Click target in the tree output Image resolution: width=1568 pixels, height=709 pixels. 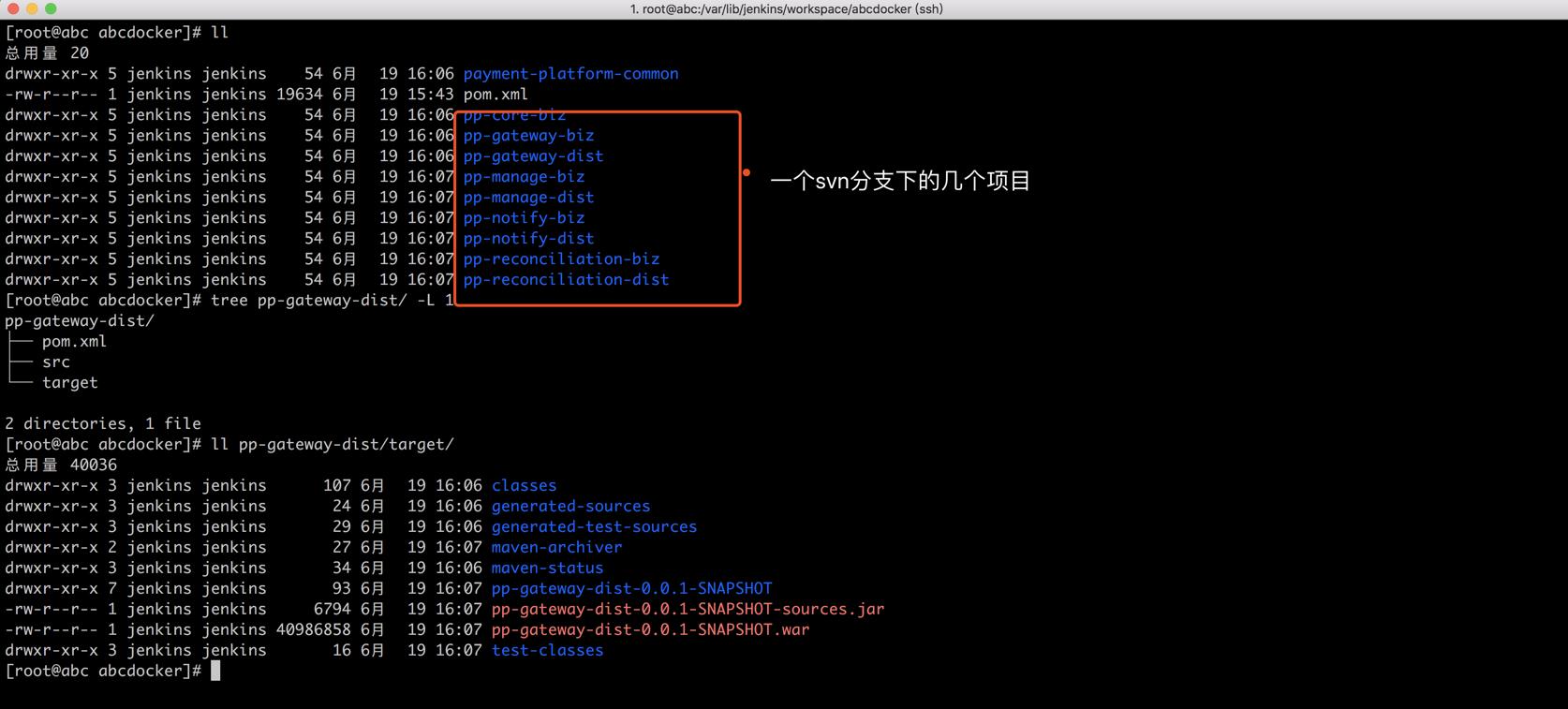click(70, 382)
